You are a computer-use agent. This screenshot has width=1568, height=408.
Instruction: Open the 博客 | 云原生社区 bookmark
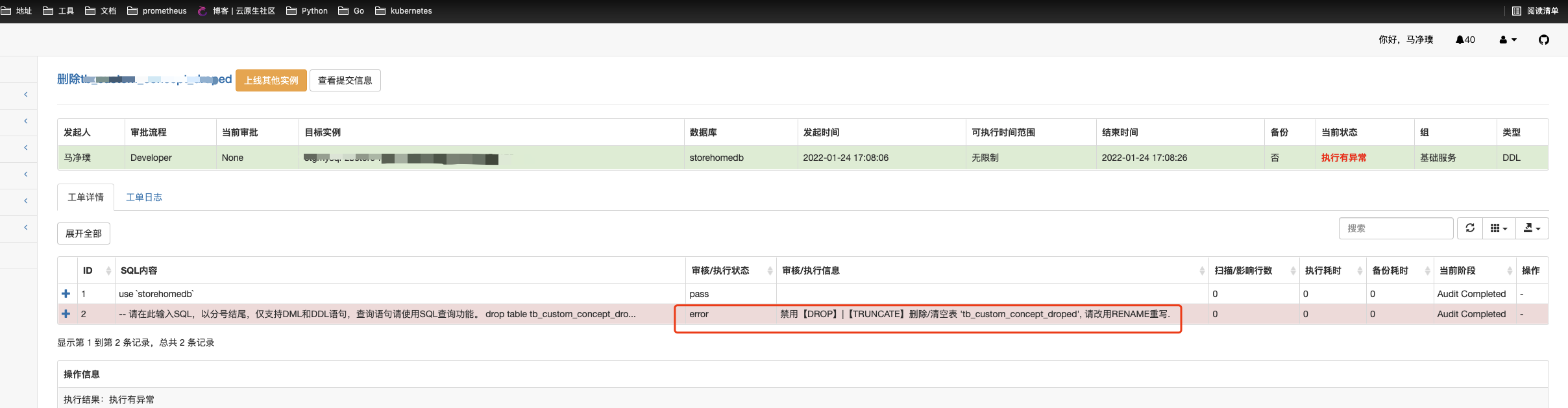pos(237,11)
